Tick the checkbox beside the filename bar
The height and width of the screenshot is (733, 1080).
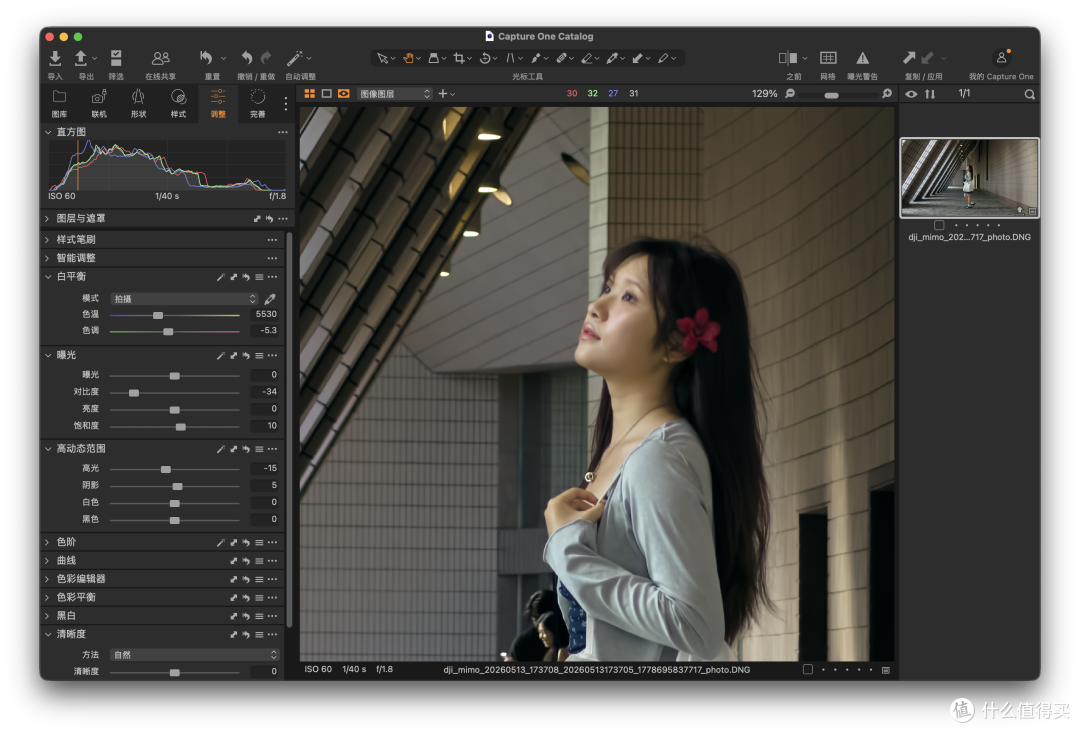(x=808, y=670)
